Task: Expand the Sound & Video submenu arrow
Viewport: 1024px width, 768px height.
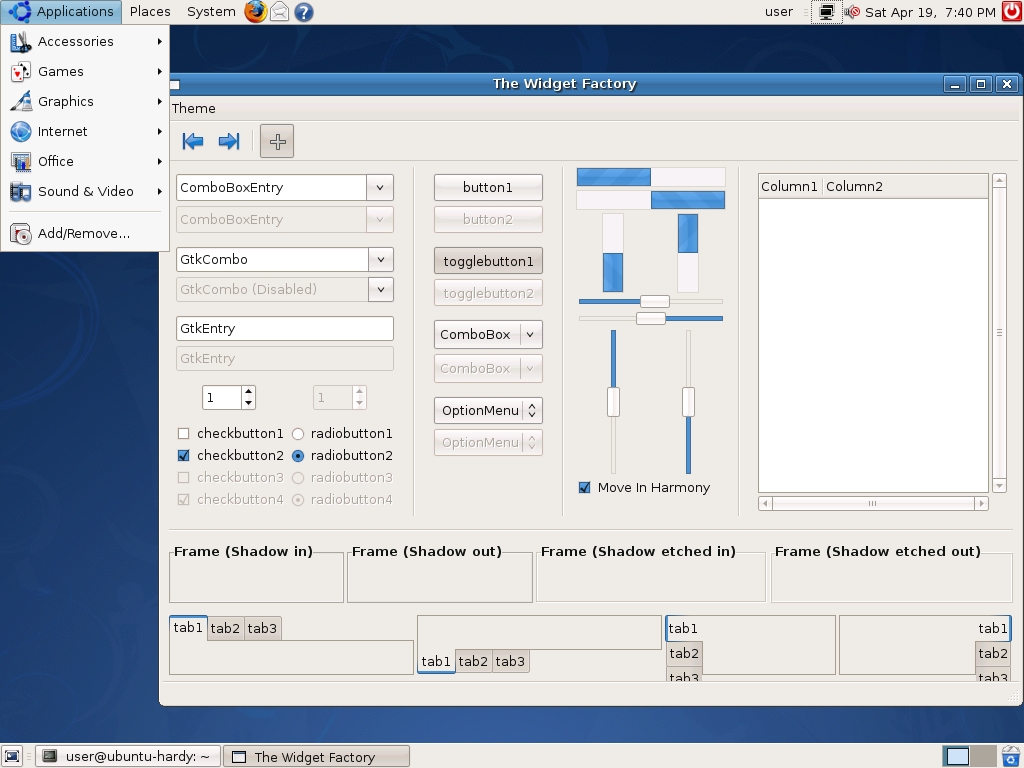Action: click(159, 192)
